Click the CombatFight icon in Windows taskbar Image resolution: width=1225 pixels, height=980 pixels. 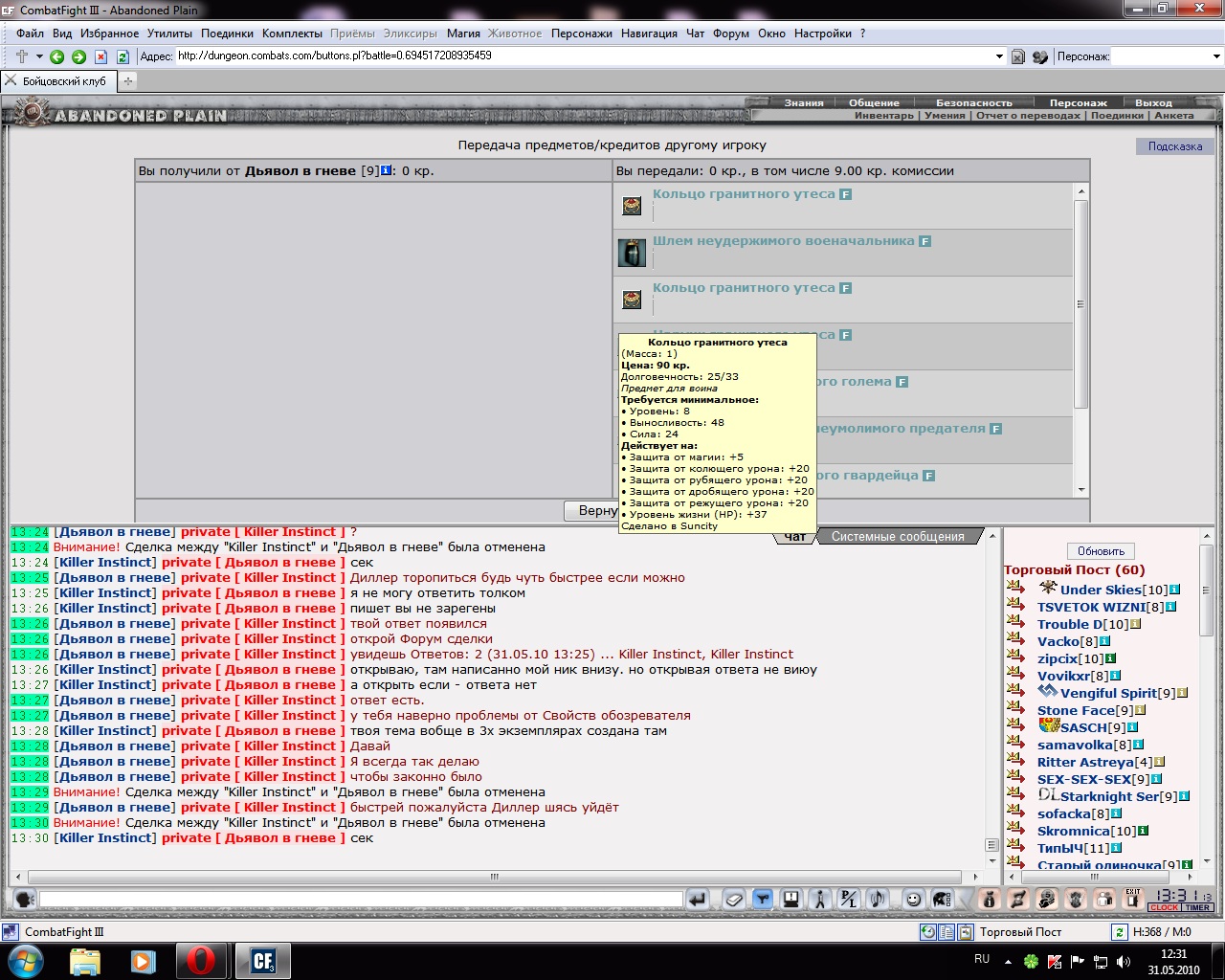[x=263, y=960]
